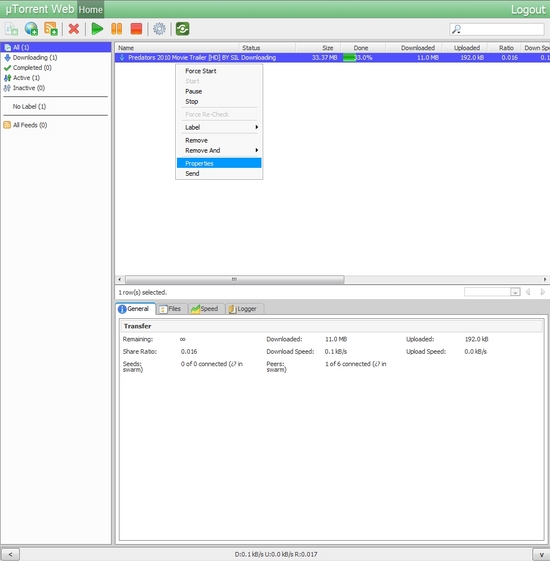Viewport: 550px width, 561px height.
Task: Switch to the Speed tab
Action: click(206, 309)
